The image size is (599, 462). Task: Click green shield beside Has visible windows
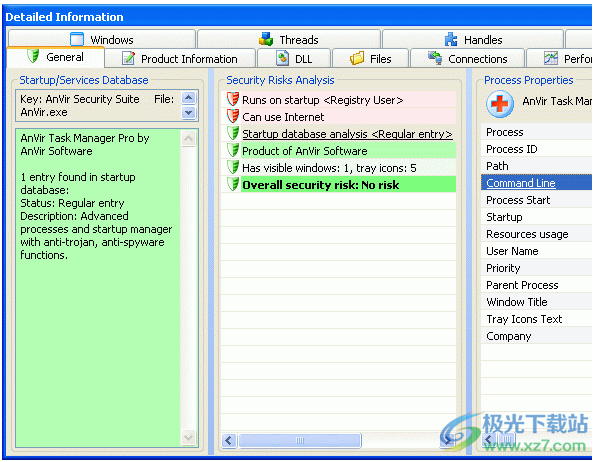(x=233, y=167)
